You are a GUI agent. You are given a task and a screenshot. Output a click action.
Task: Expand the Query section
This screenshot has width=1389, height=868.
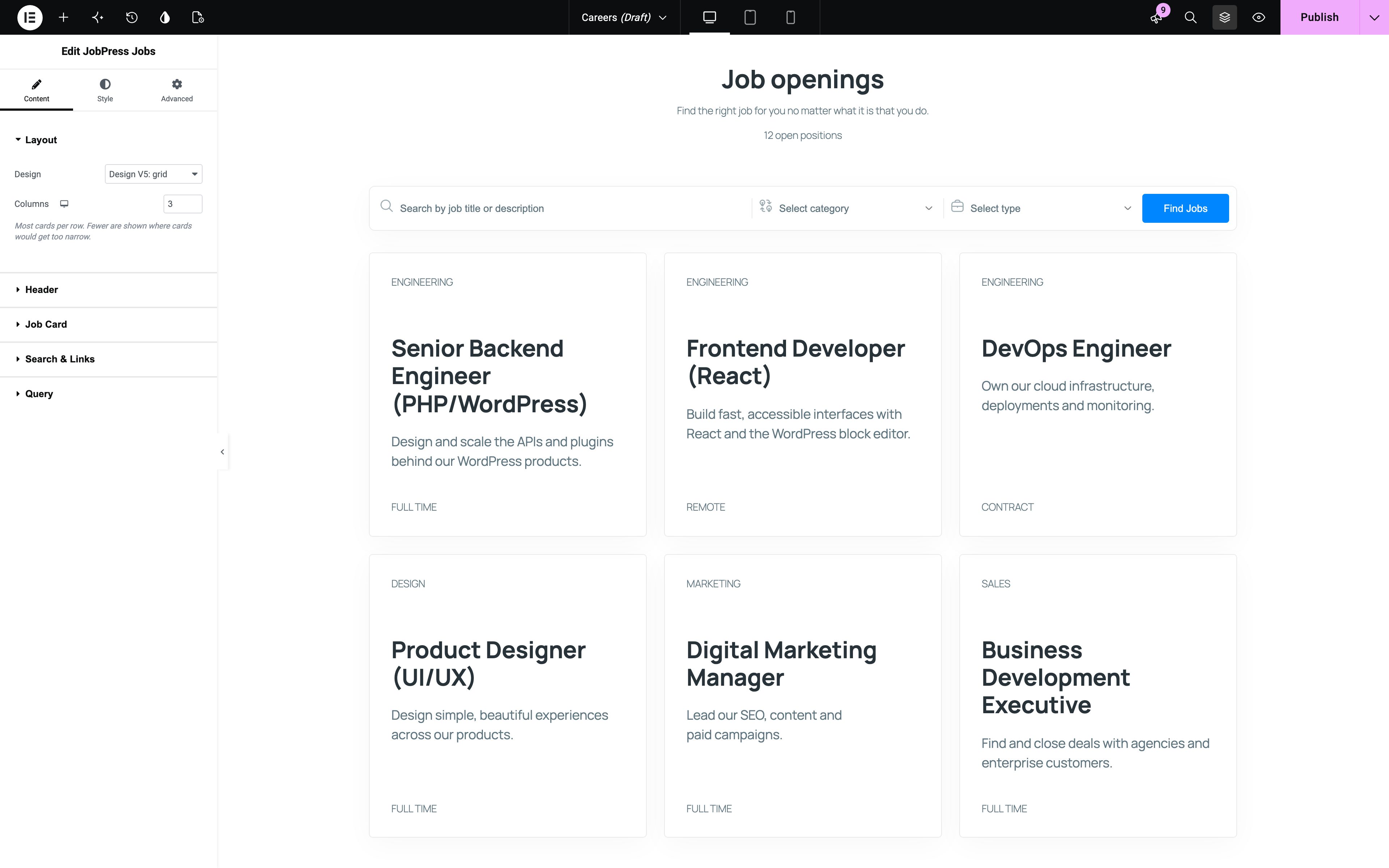109,394
